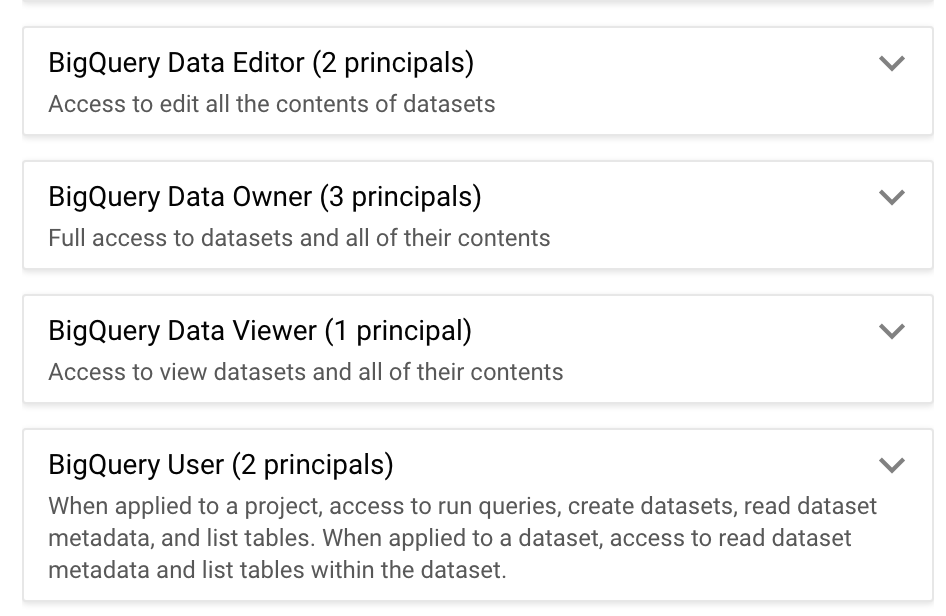The width and height of the screenshot is (946, 616).
Task: Click the "BigQuery Data Viewer" role name
Action: (182, 331)
